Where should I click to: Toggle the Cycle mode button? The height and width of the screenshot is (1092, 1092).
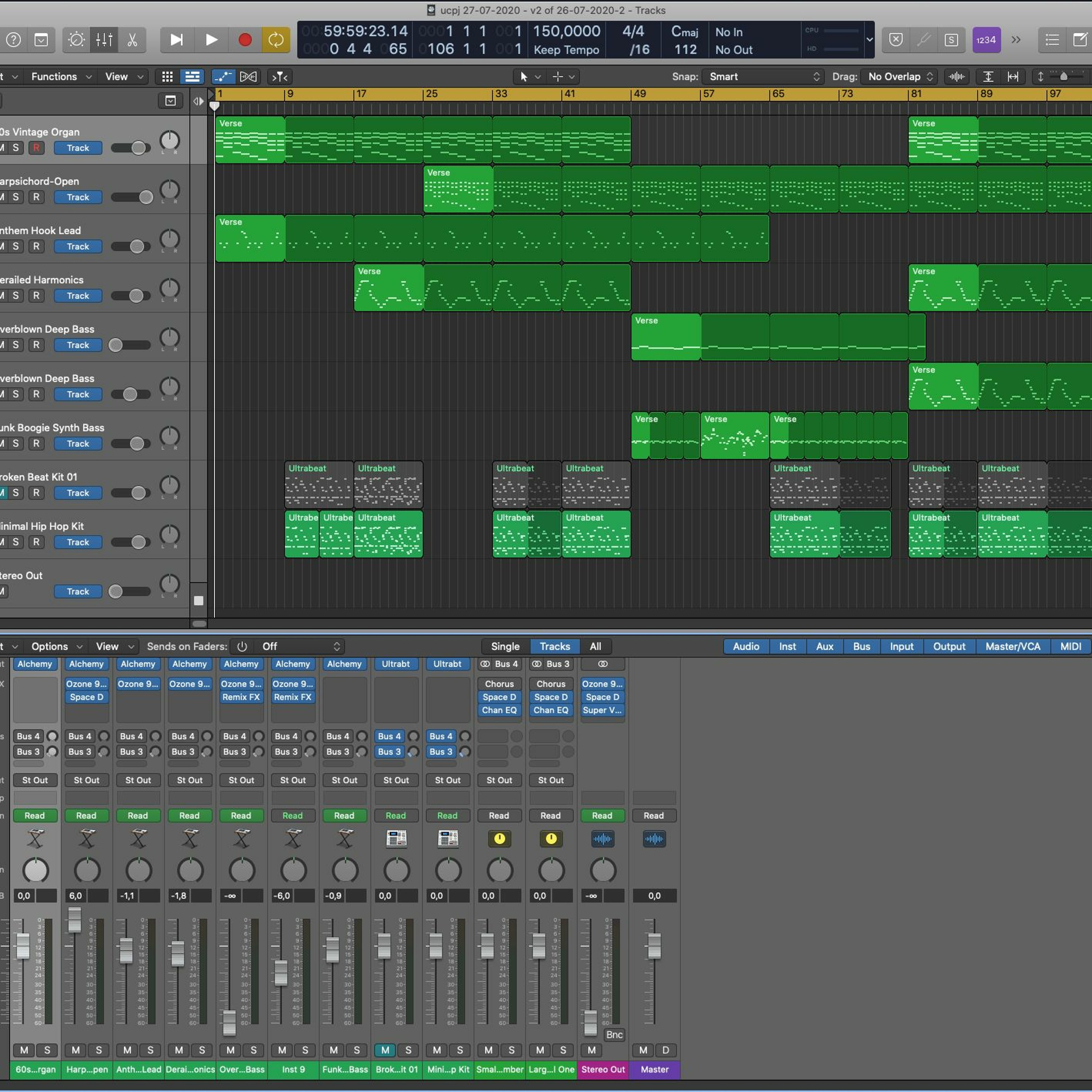coord(275,40)
